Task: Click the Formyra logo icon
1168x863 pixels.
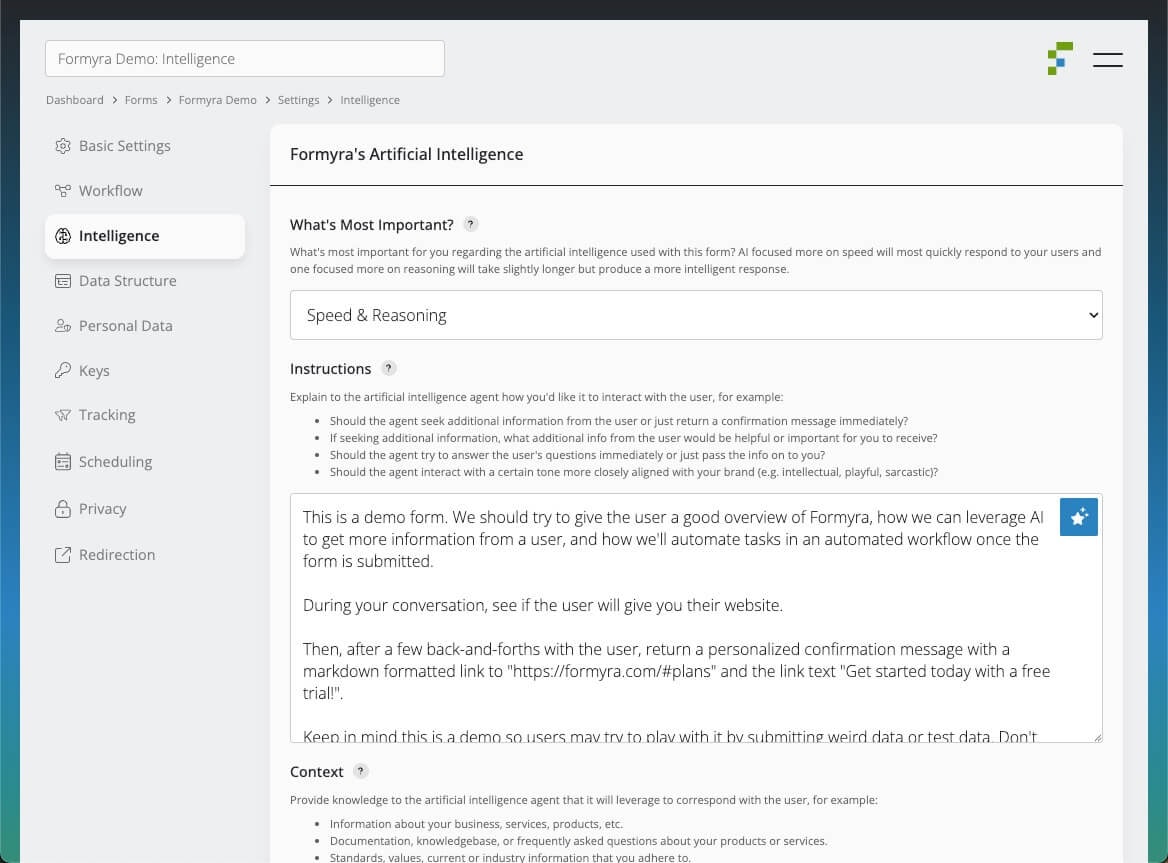Action: click(x=1060, y=59)
